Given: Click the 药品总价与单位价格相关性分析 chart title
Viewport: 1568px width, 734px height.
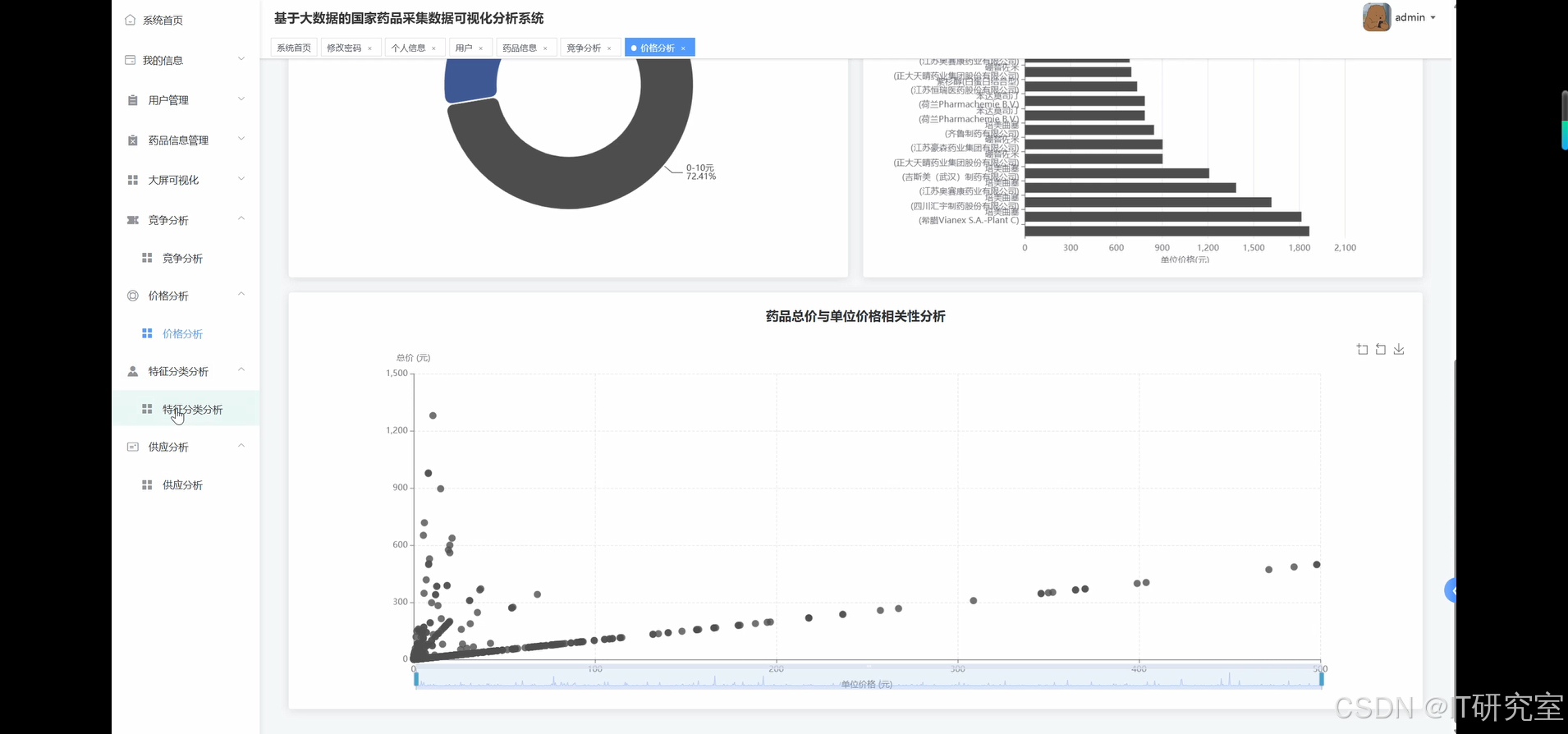Looking at the screenshot, I should click(855, 316).
